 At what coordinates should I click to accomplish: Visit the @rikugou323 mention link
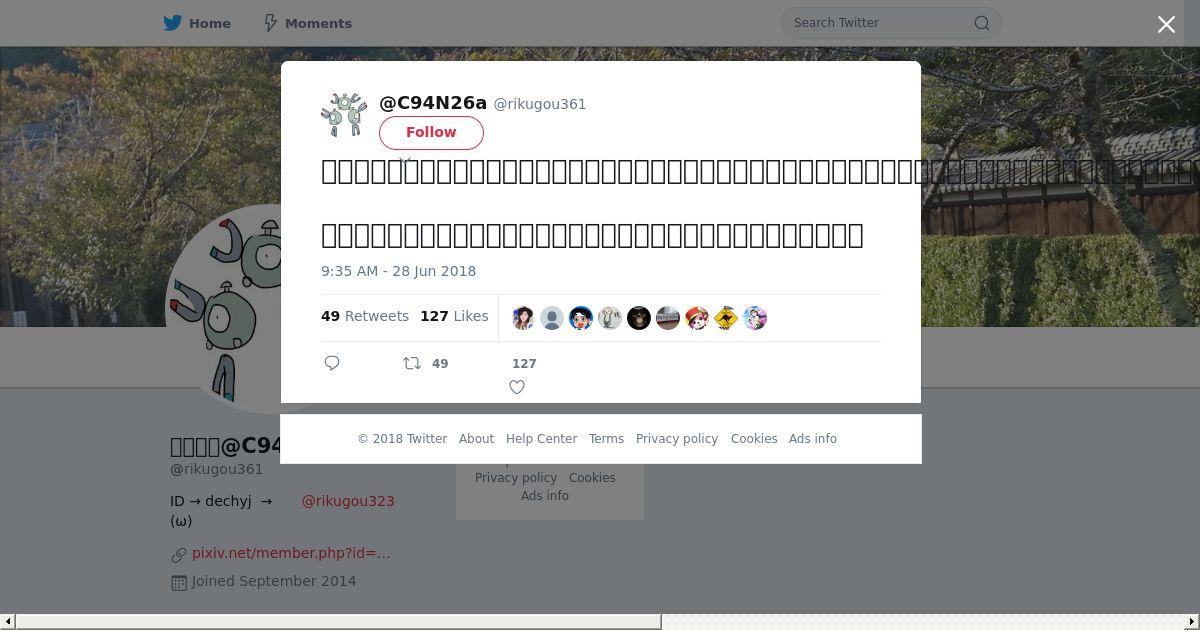(348, 501)
